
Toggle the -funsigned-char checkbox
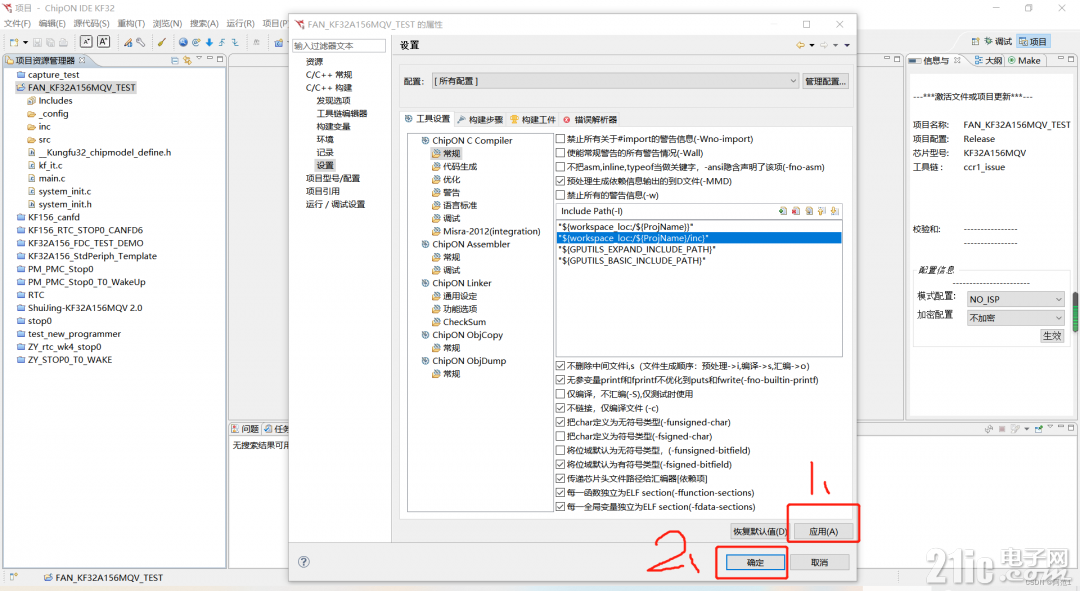tap(561, 422)
